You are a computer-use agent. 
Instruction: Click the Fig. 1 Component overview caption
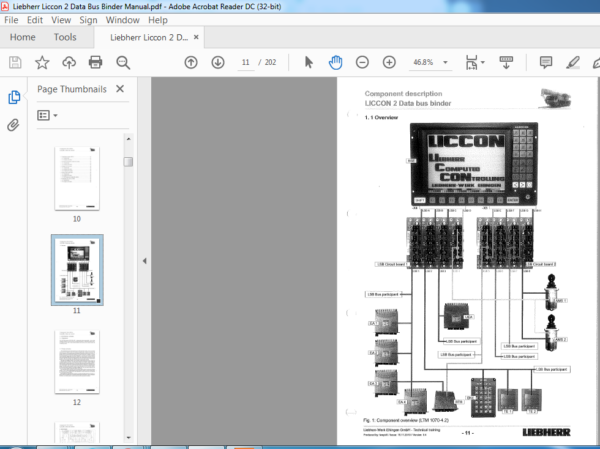coord(406,420)
